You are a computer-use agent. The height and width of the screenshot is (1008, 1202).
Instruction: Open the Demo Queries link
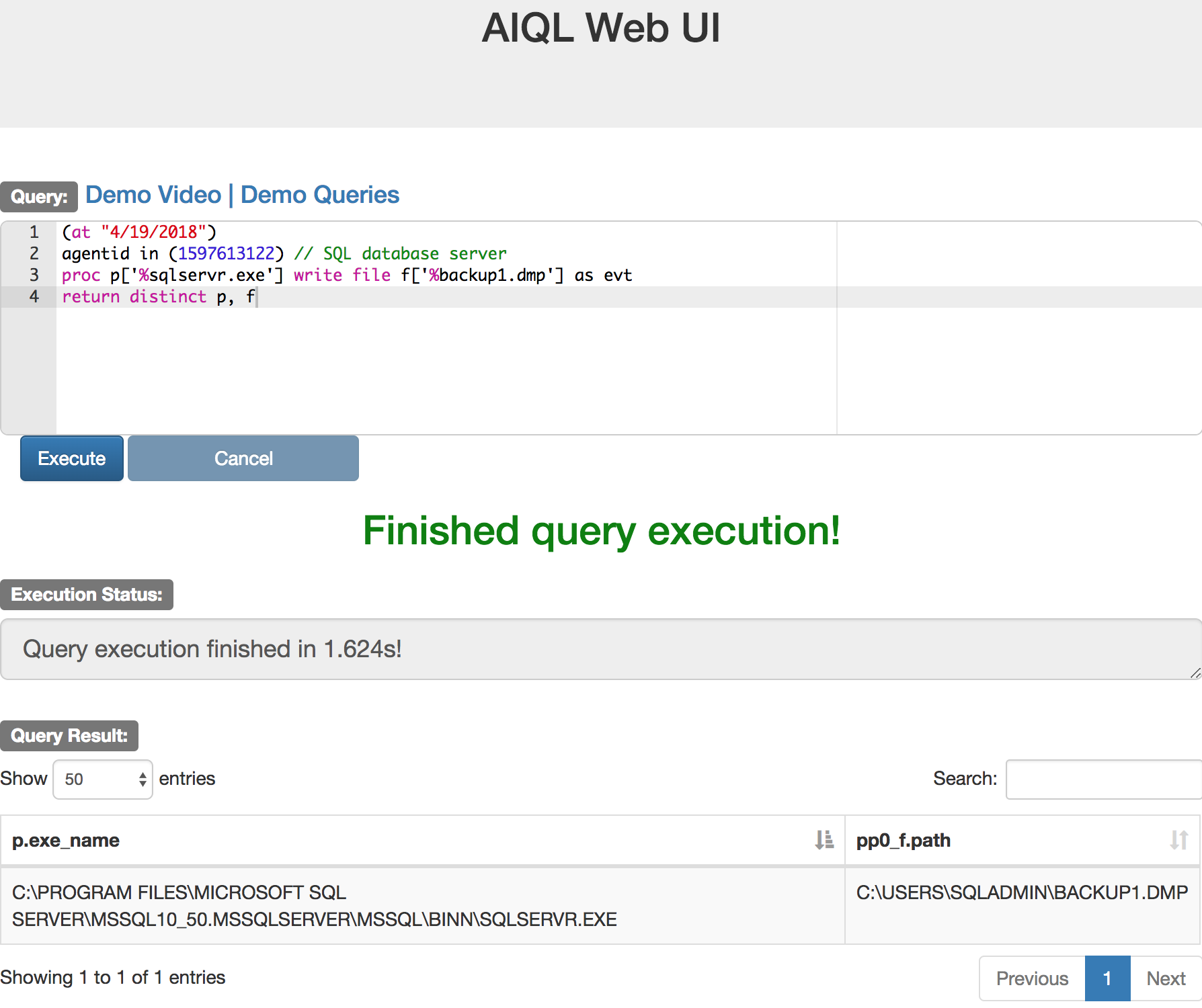point(320,195)
